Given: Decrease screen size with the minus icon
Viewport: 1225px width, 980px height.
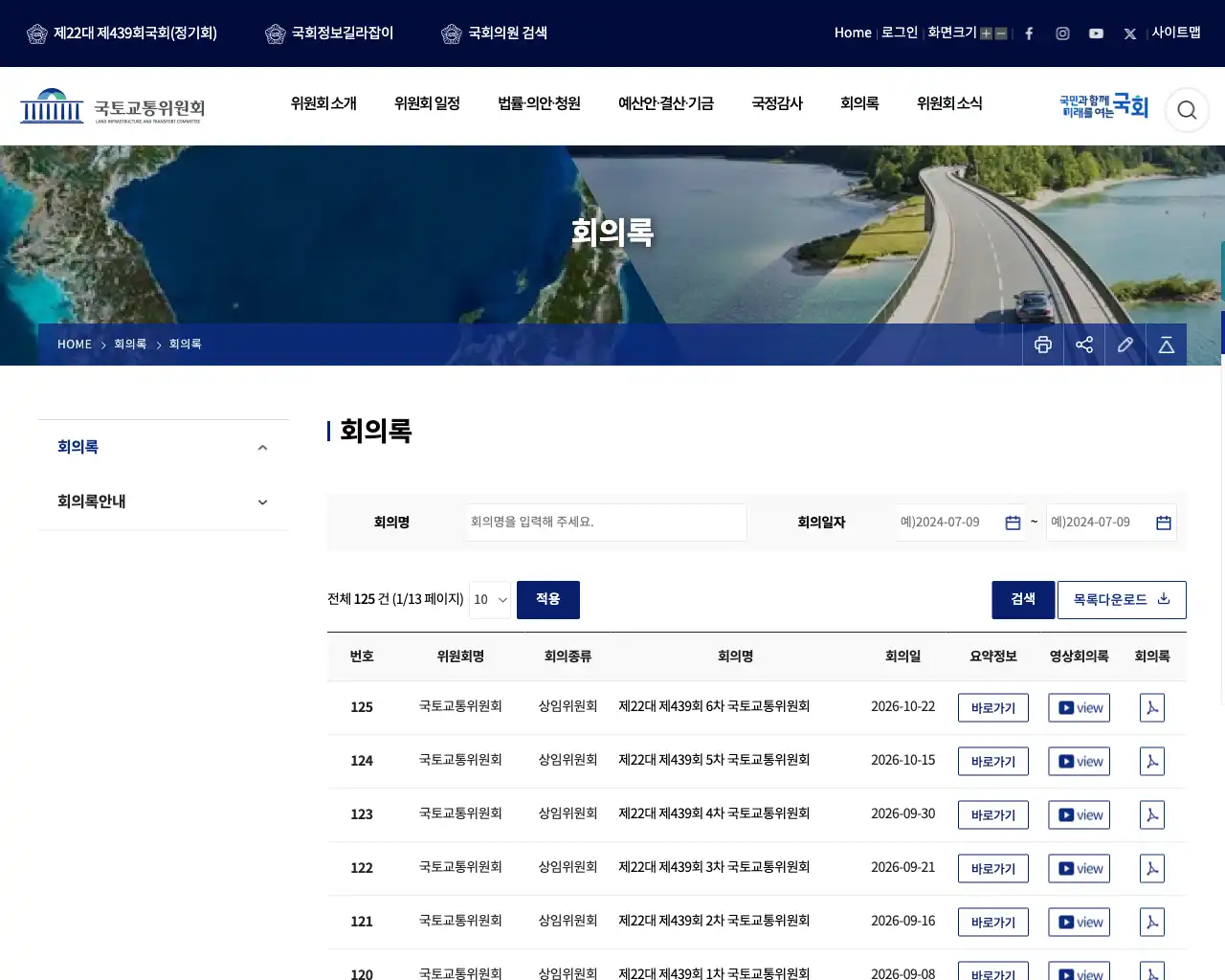Looking at the screenshot, I should tap(1001, 33).
